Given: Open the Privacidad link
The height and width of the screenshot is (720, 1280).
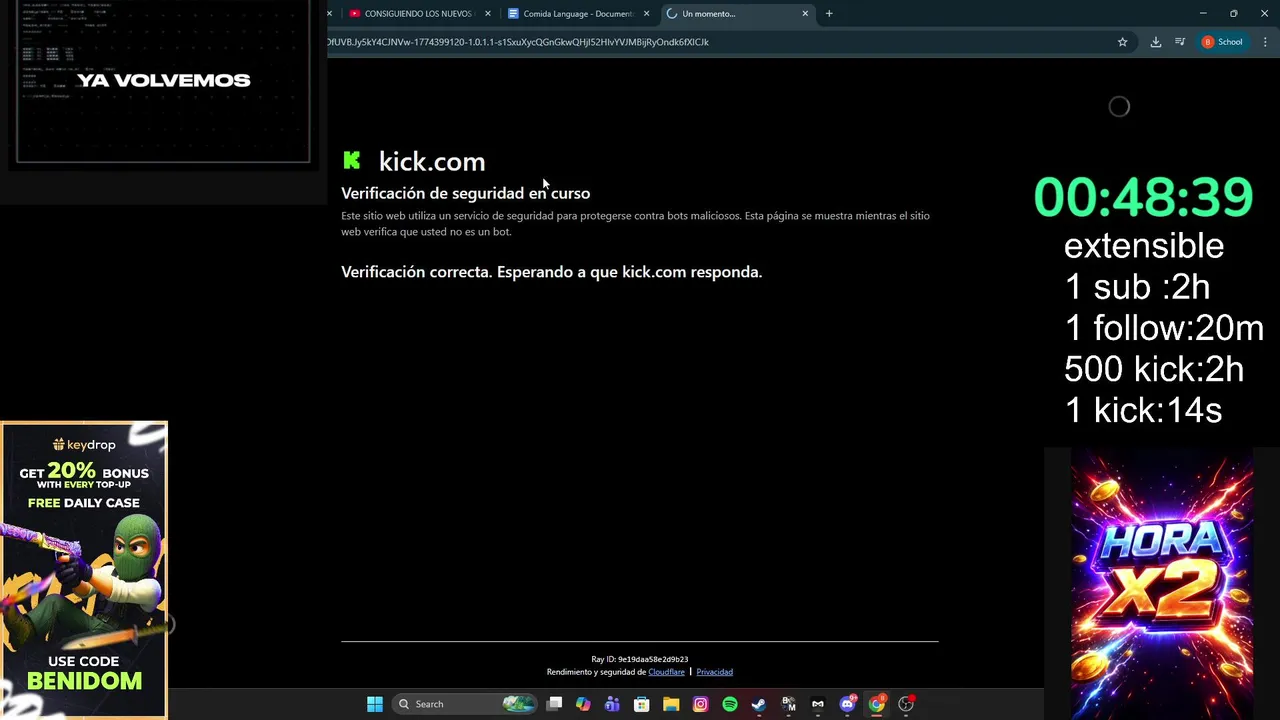Looking at the screenshot, I should (714, 672).
